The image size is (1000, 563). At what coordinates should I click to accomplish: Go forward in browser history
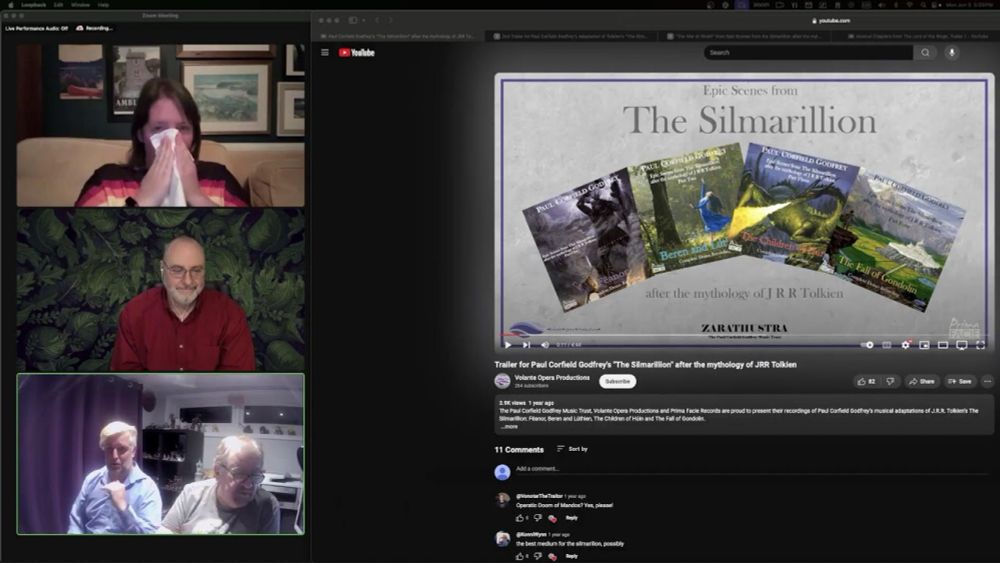click(390, 20)
